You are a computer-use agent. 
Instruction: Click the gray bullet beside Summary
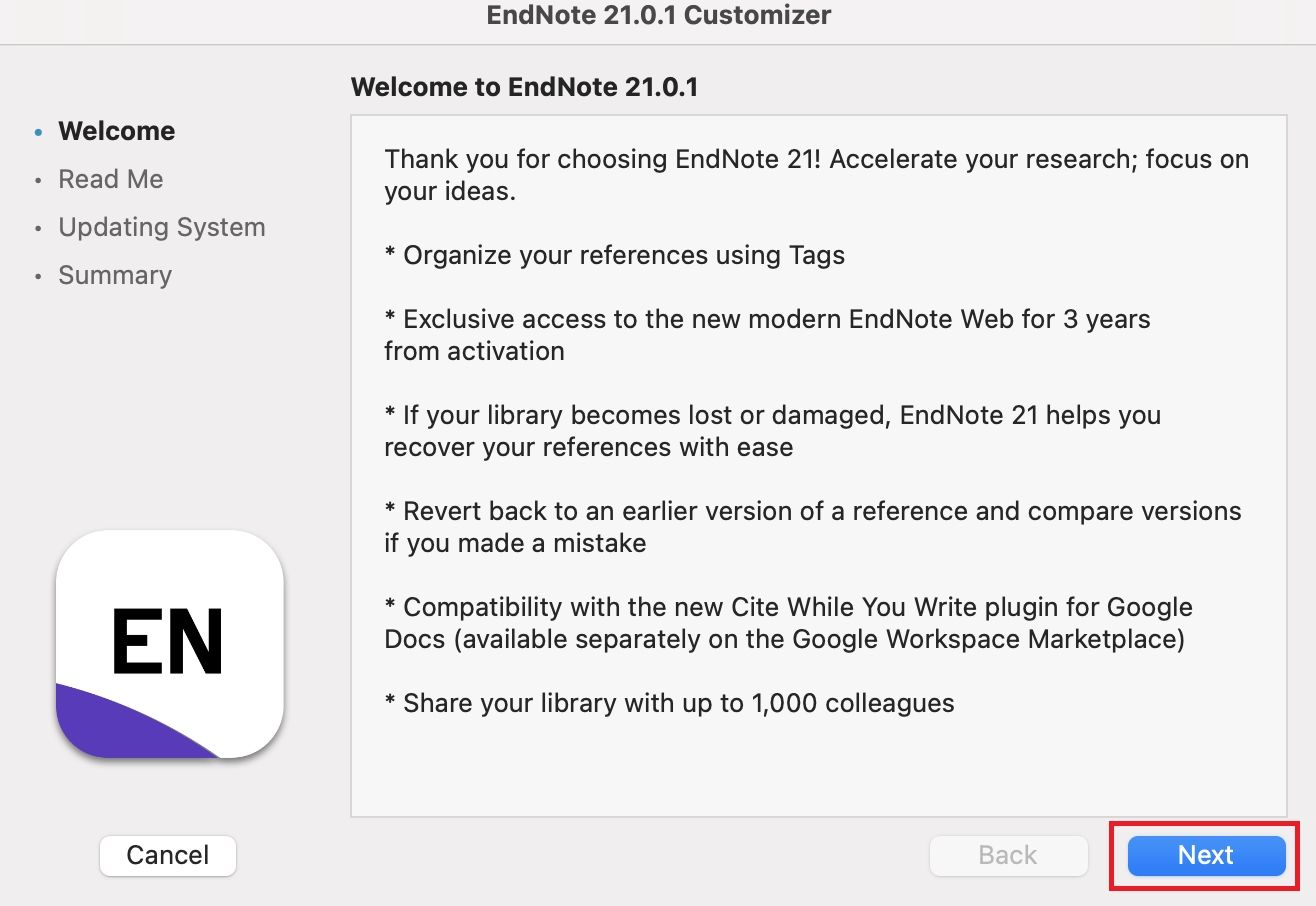coord(38,276)
